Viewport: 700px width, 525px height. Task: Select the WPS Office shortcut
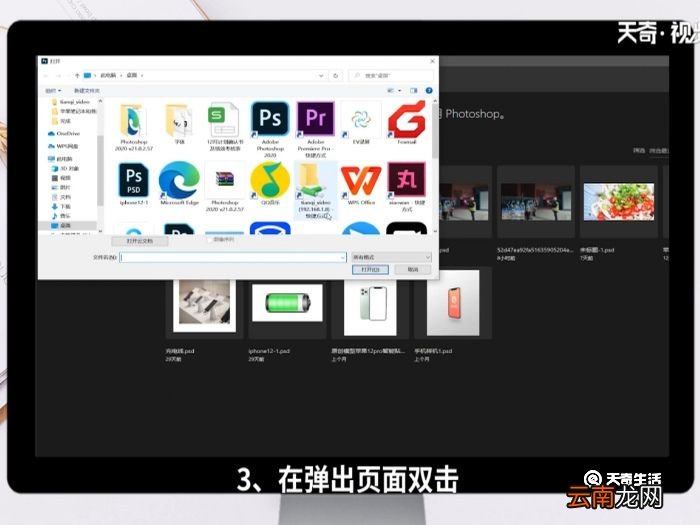[361, 179]
